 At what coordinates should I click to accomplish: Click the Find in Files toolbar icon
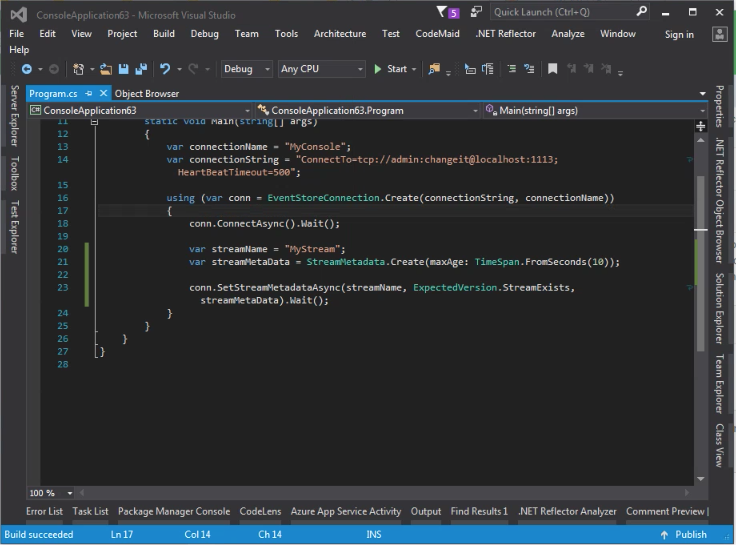coord(434,69)
